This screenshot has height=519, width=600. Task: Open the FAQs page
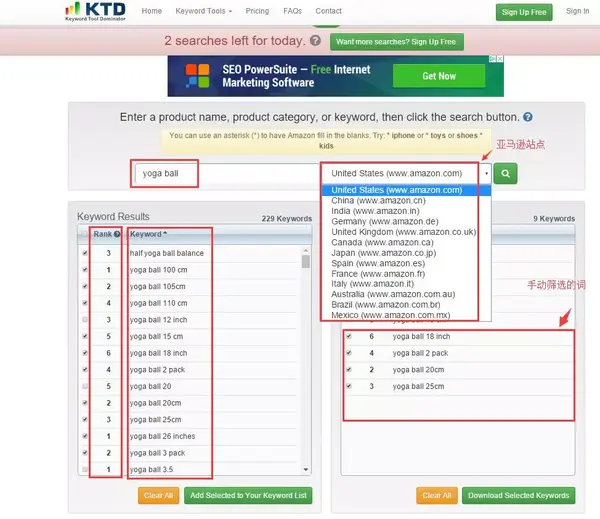pos(292,11)
